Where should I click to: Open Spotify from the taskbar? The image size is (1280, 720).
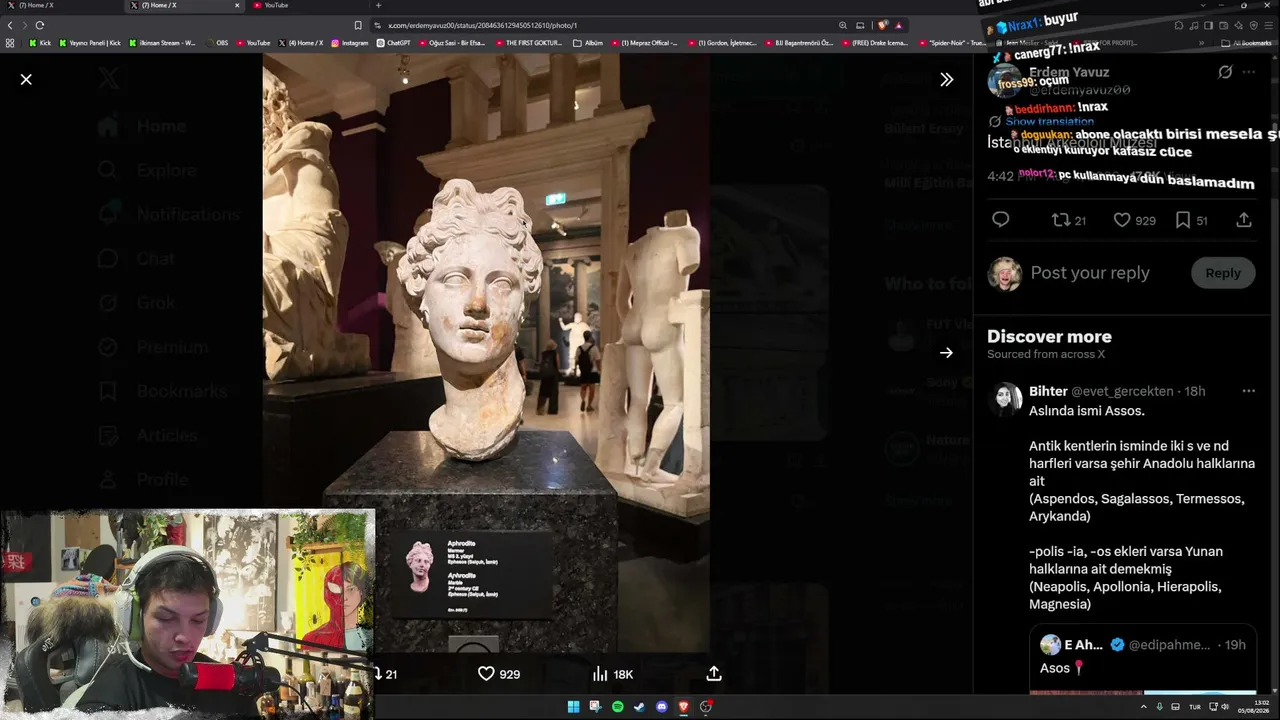point(618,707)
